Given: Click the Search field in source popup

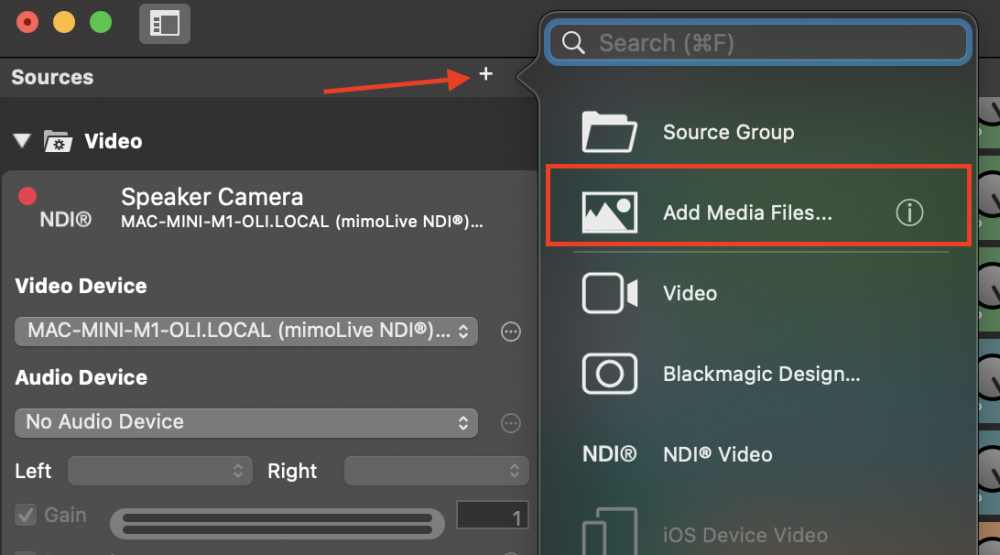Looking at the screenshot, I should (758, 43).
